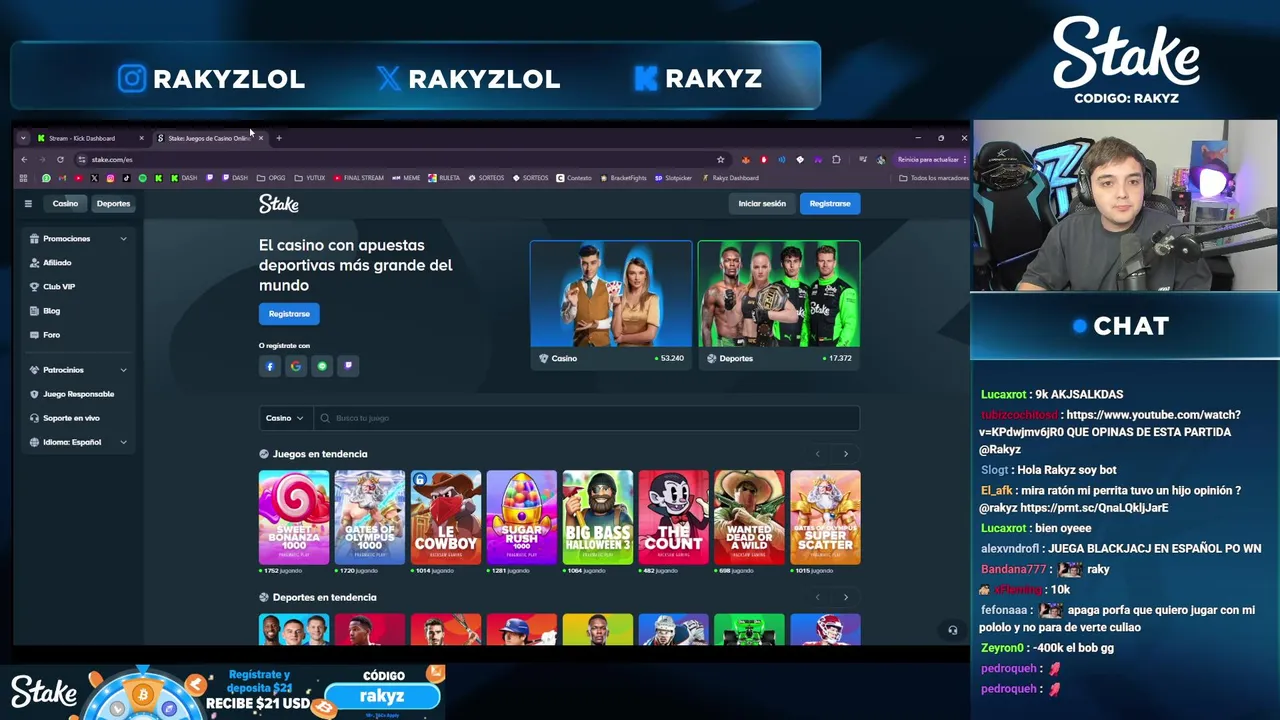Open the YUTUX bookmarks folder

(x=309, y=178)
